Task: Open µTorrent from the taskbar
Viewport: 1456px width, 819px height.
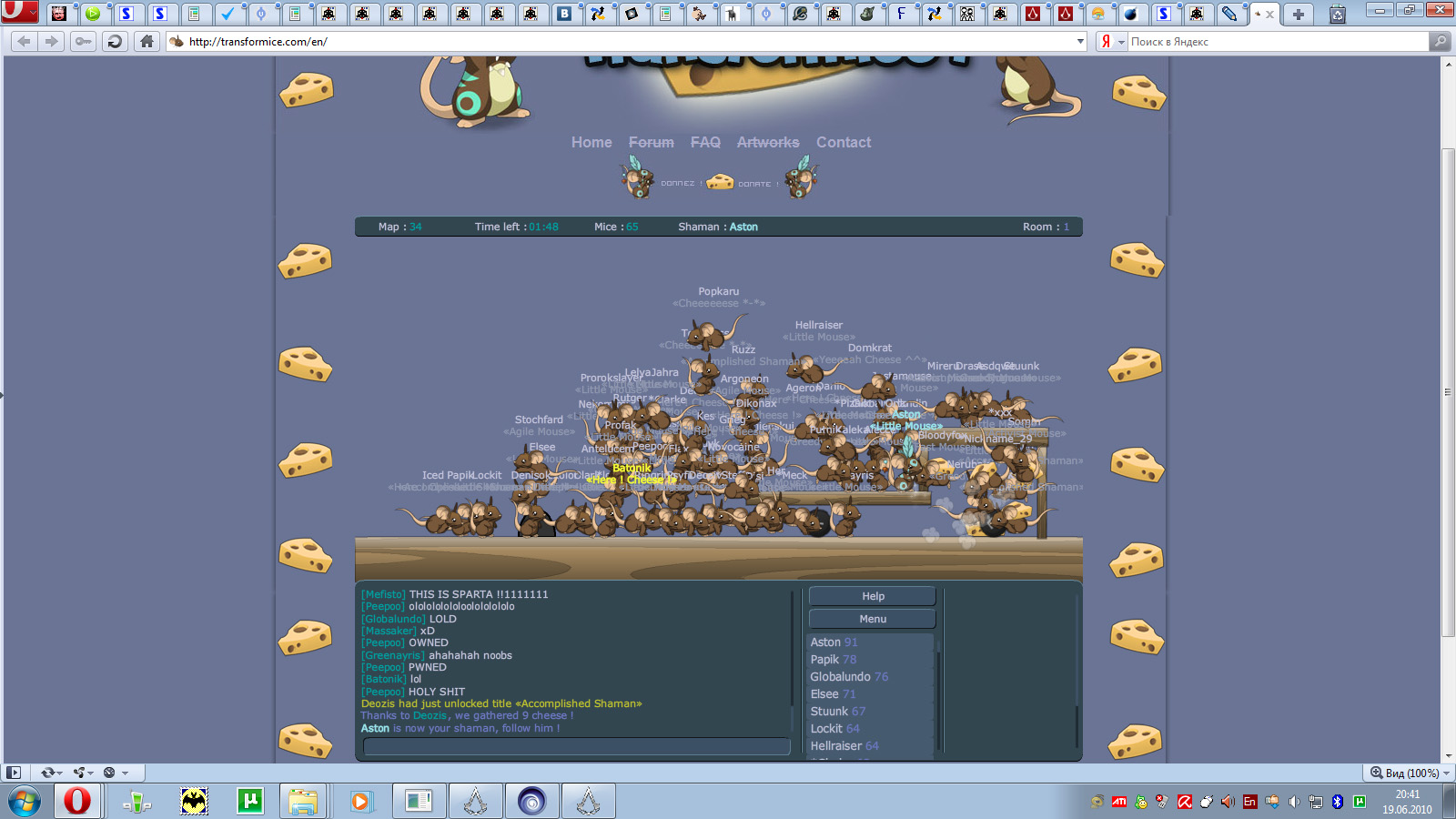Action: 249,801
